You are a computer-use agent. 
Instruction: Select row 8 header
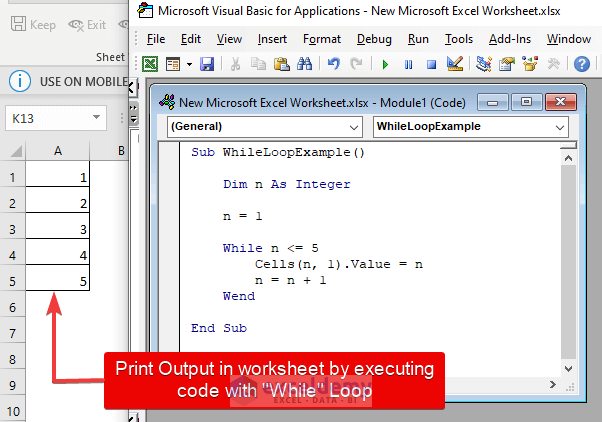13,359
